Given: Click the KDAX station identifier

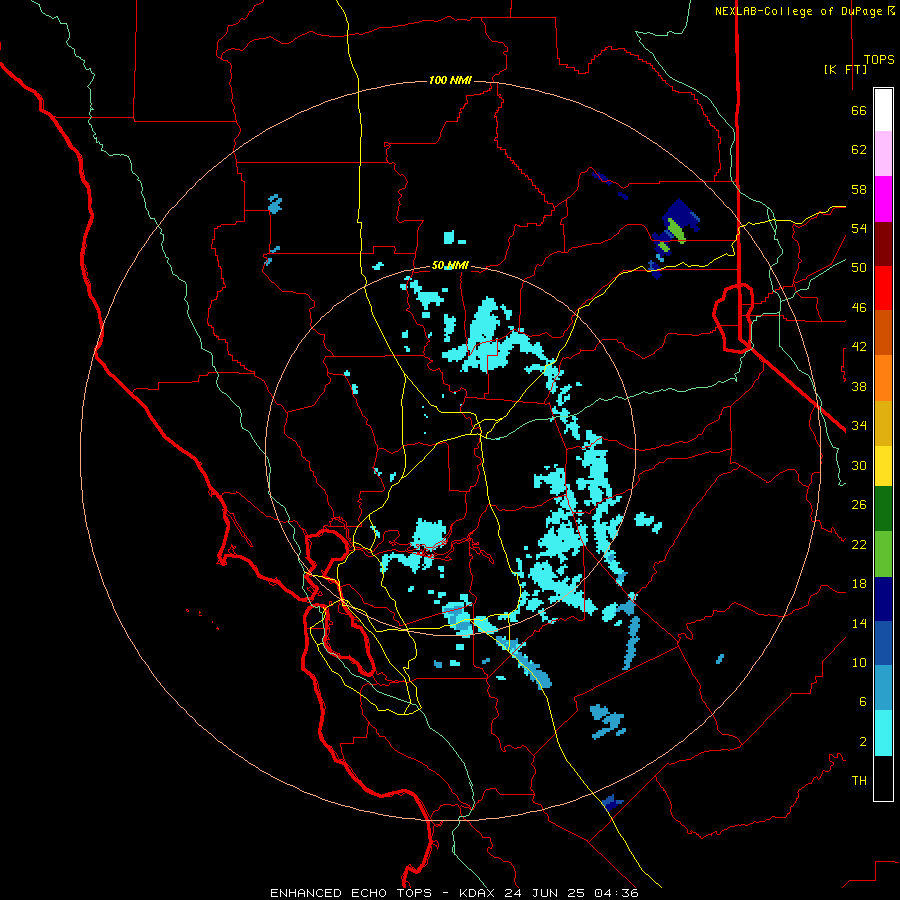Looking at the screenshot, I should (479, 893).
